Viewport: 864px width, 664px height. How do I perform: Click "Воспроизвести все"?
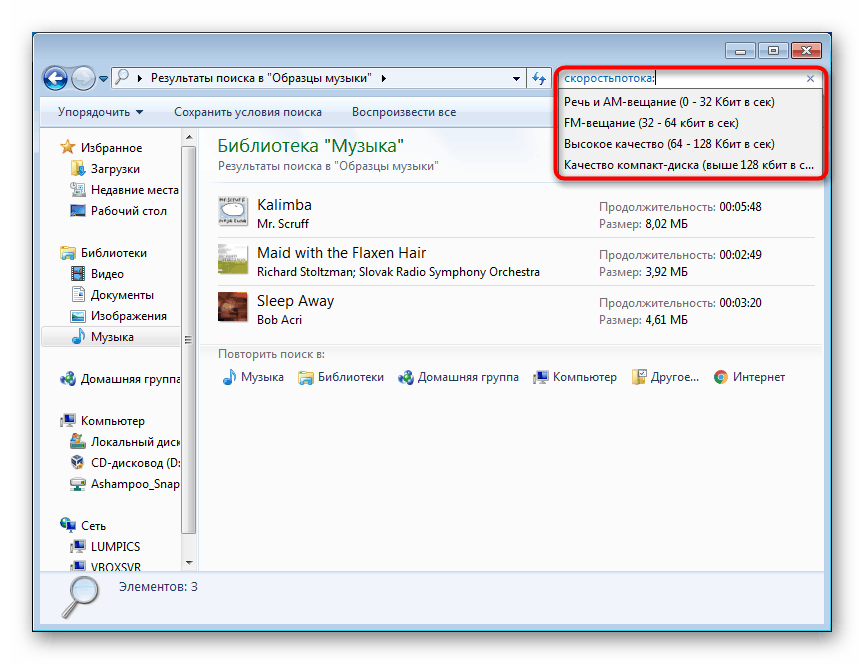(404, 112)
